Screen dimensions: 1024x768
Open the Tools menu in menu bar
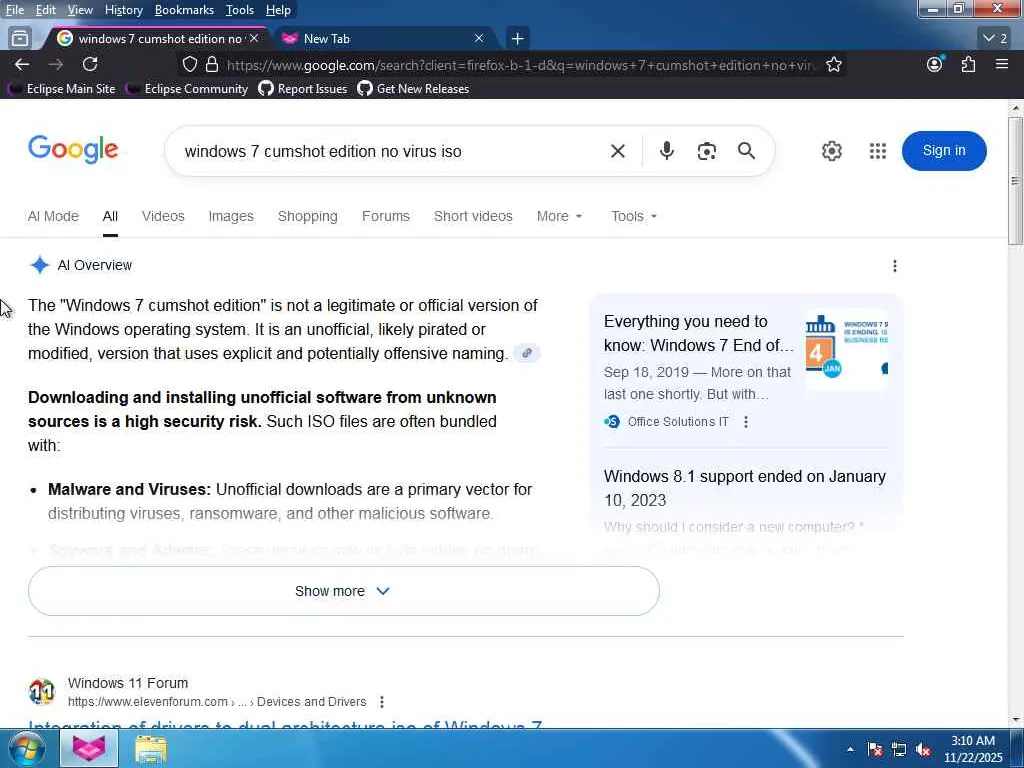pos(240,10)
